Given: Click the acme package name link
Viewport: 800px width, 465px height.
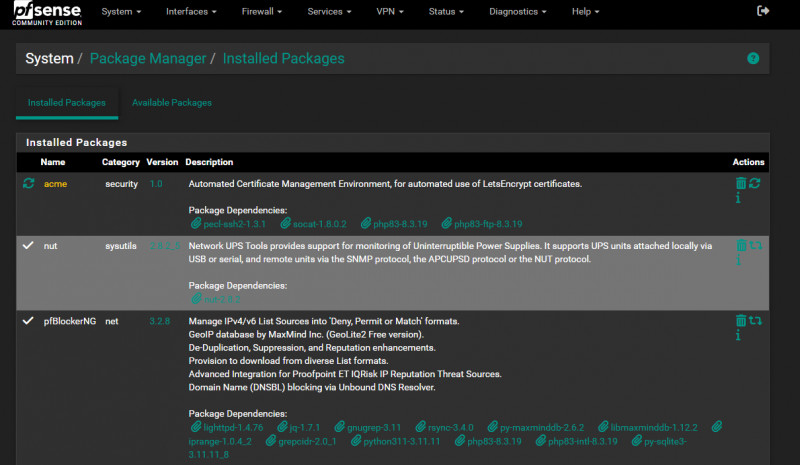Looking at the screenshot, I should pos(55,184).
